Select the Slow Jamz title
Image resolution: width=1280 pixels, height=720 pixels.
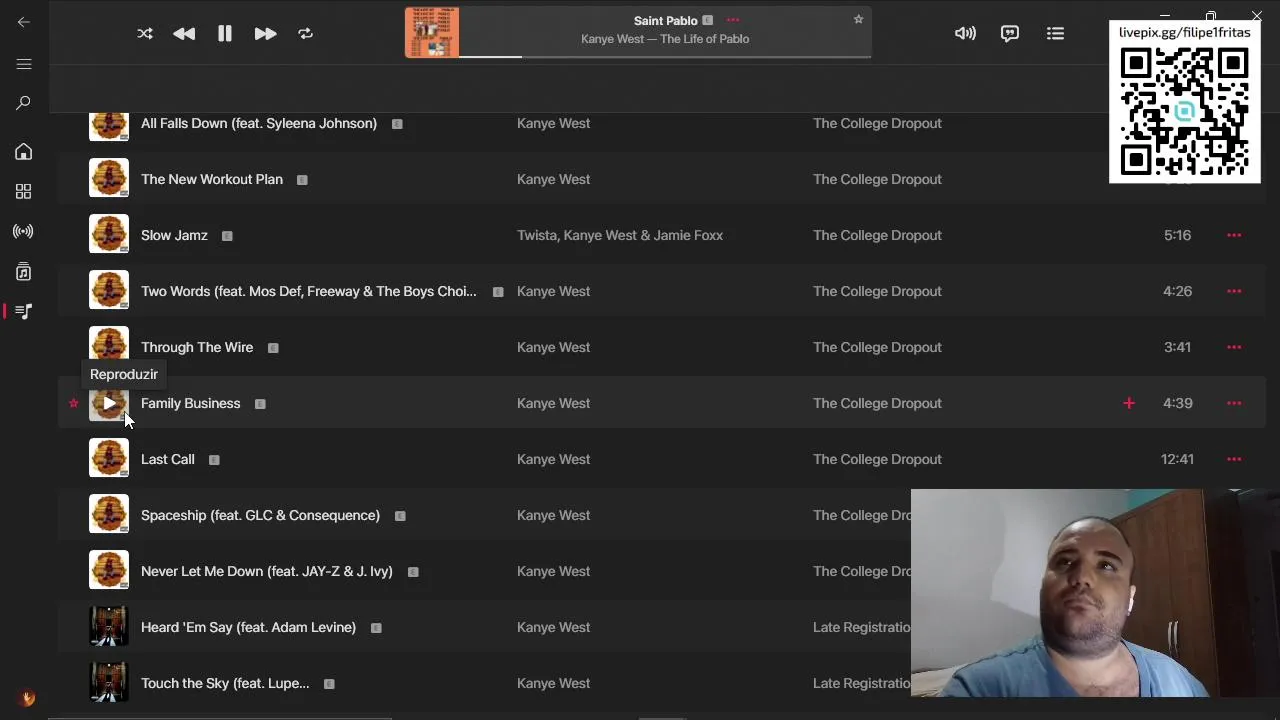pos(174,235)
